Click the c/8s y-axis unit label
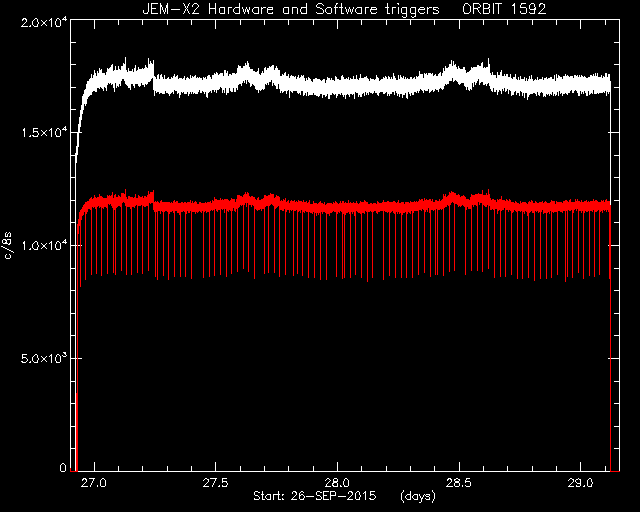Screen dimensions: 640x512 tap(8, 246)
